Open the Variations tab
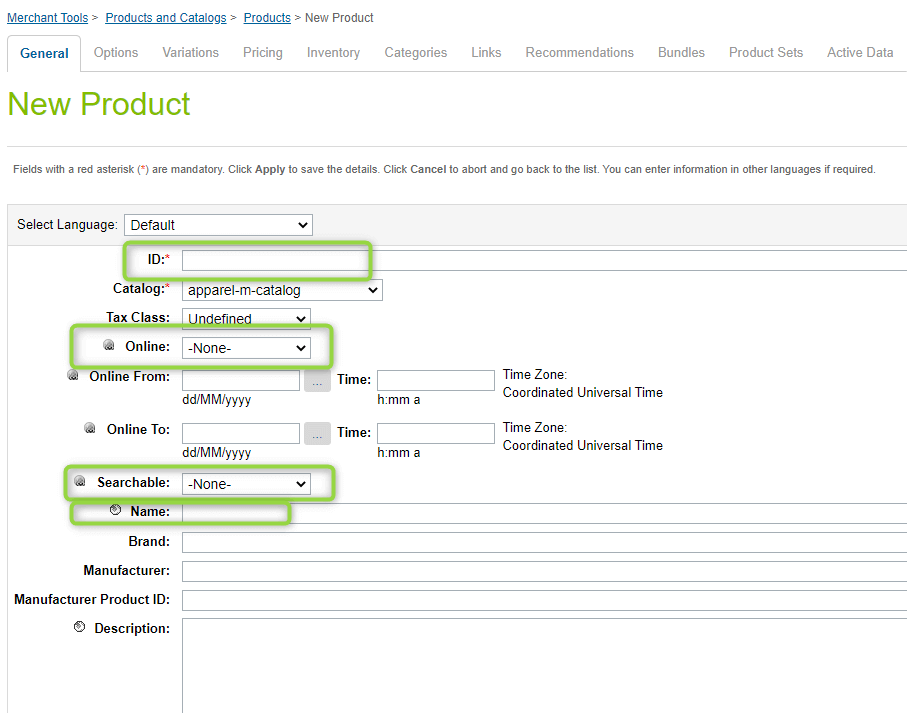Viewport: 907px width, 713px height. pyautogui.click(x=190, y=53)
